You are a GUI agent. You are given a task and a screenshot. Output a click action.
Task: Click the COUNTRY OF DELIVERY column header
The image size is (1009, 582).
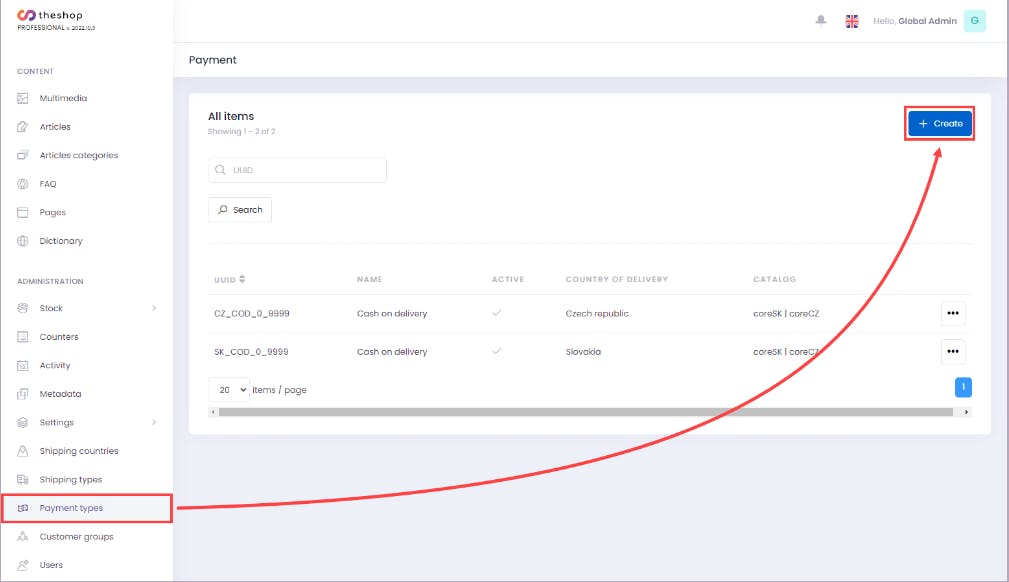pos(616,279)
